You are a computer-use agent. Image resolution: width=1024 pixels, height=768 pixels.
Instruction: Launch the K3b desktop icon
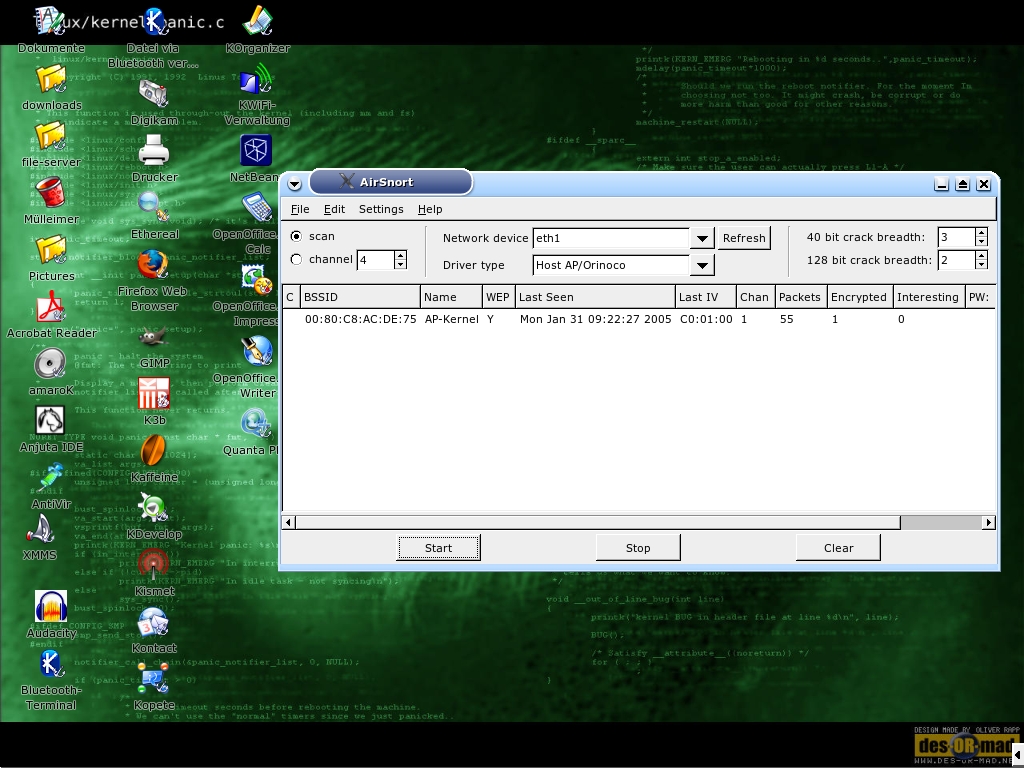pos(154,393)
